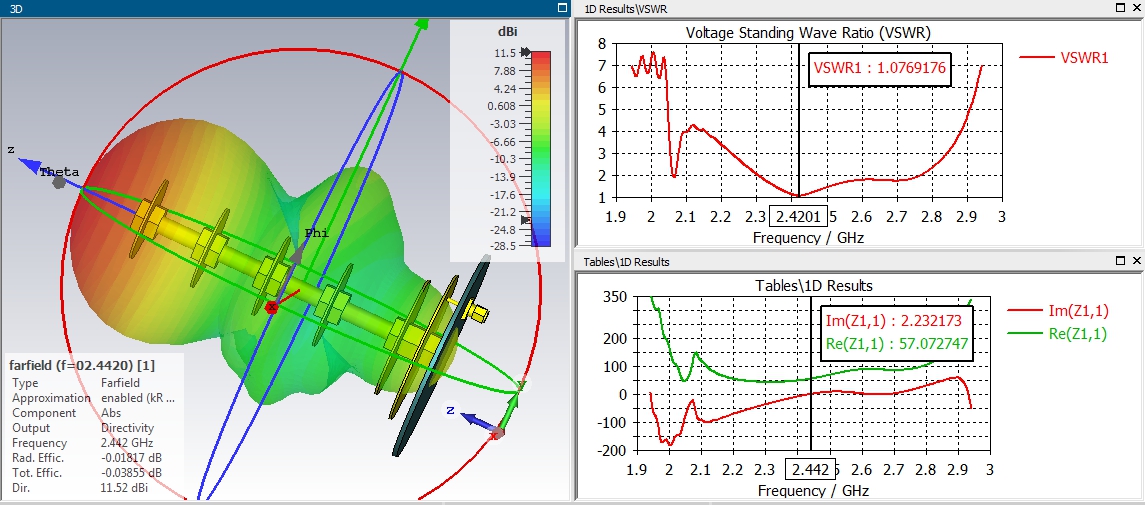Click the Tot. Effic. -0.03855 dB row

point(87,473)
